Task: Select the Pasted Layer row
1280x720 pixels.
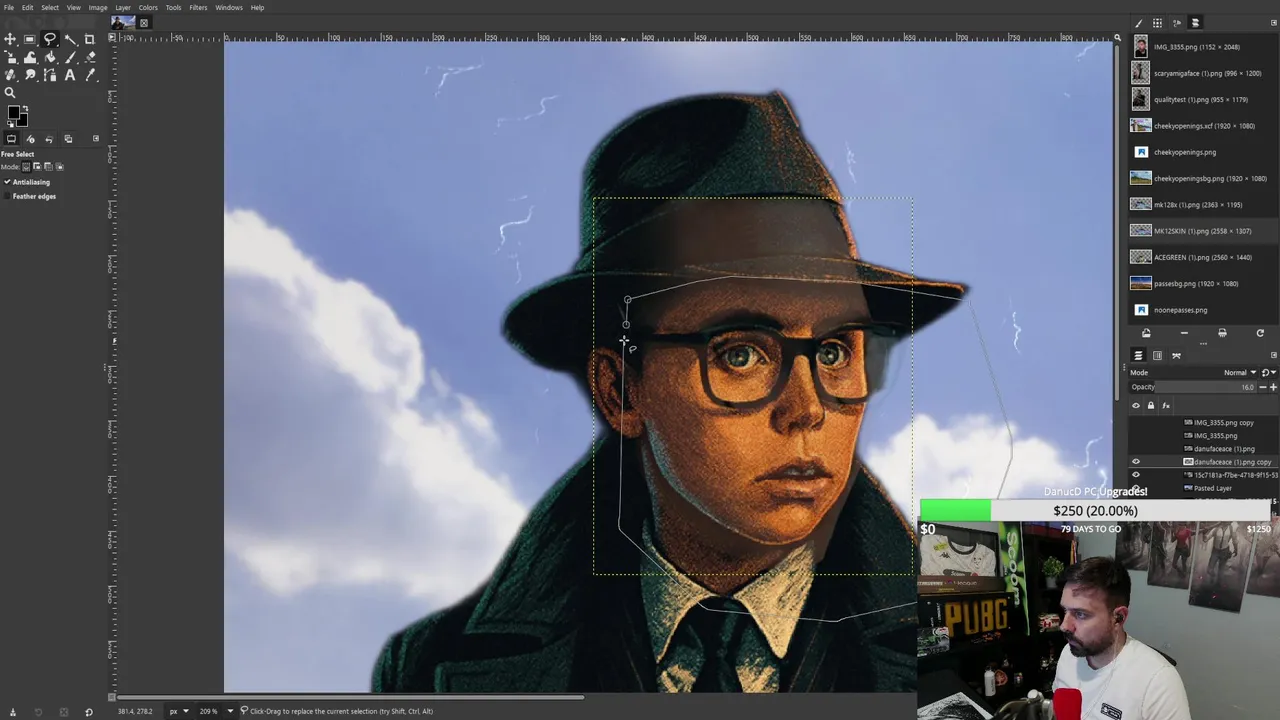Action: [1204, 488]
